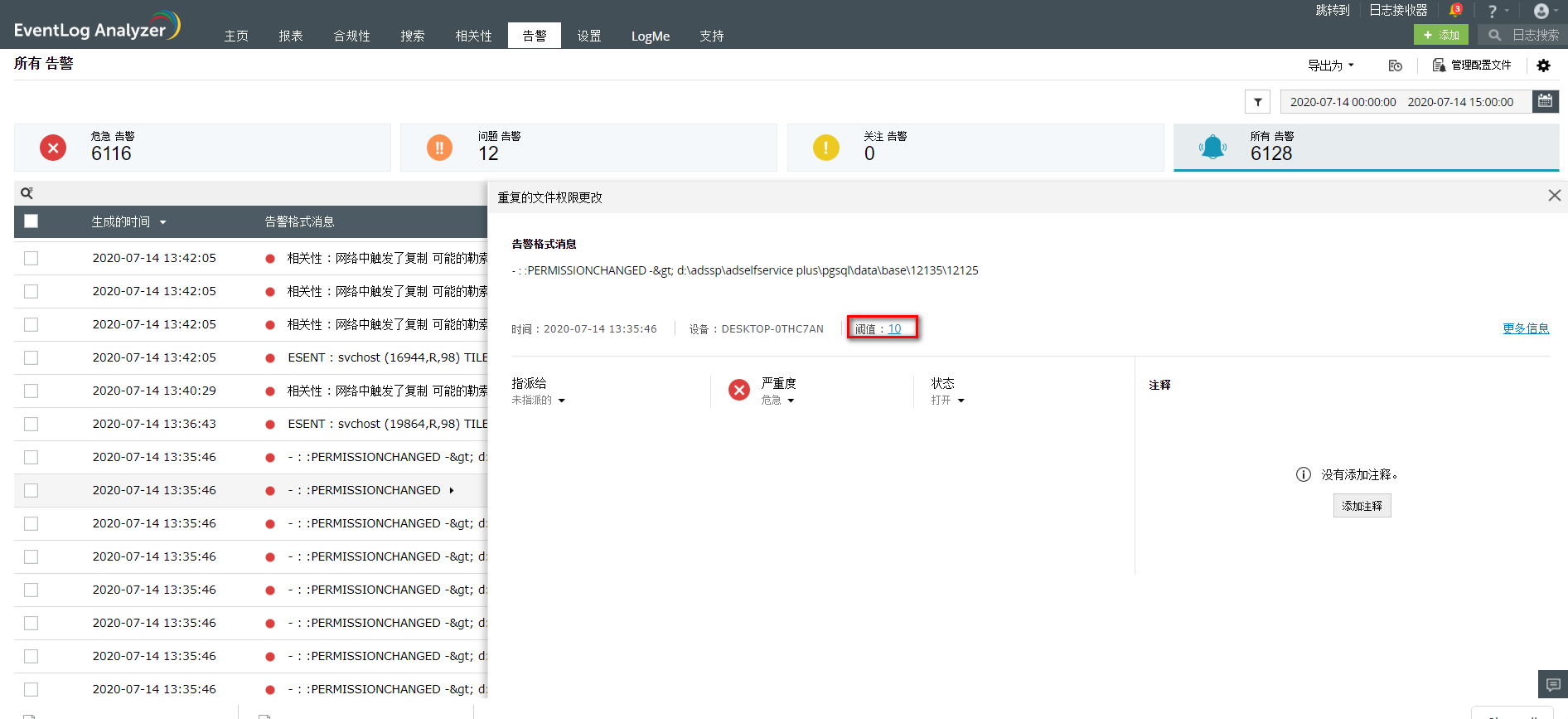Toggle the select-all checkbox in table header
The width and height of the screenshot is (1568, 719).
tap(31, 221)
